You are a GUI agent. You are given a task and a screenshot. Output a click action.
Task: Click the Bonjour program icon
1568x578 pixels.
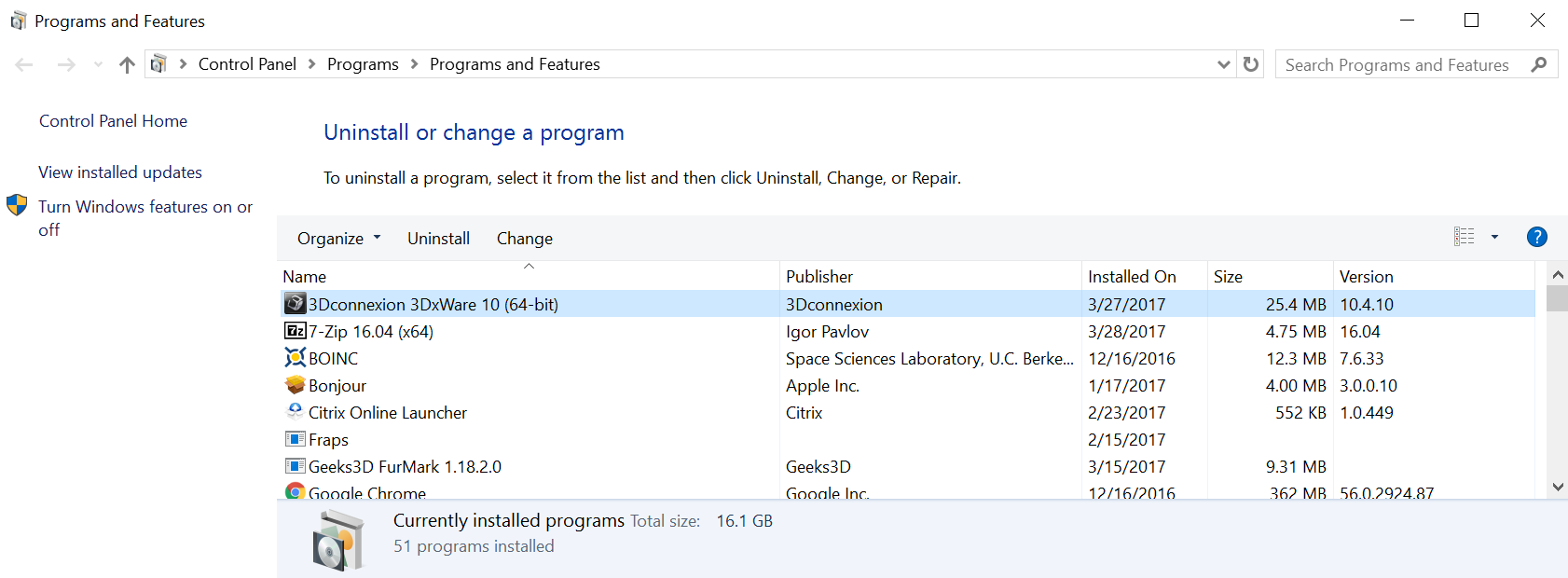point(295,385)
